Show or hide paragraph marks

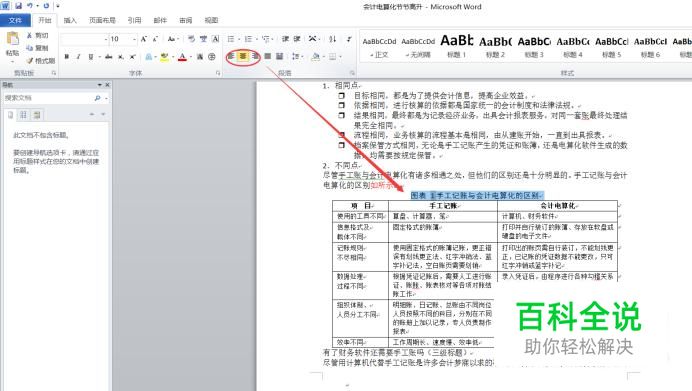[x=349, y=39]
